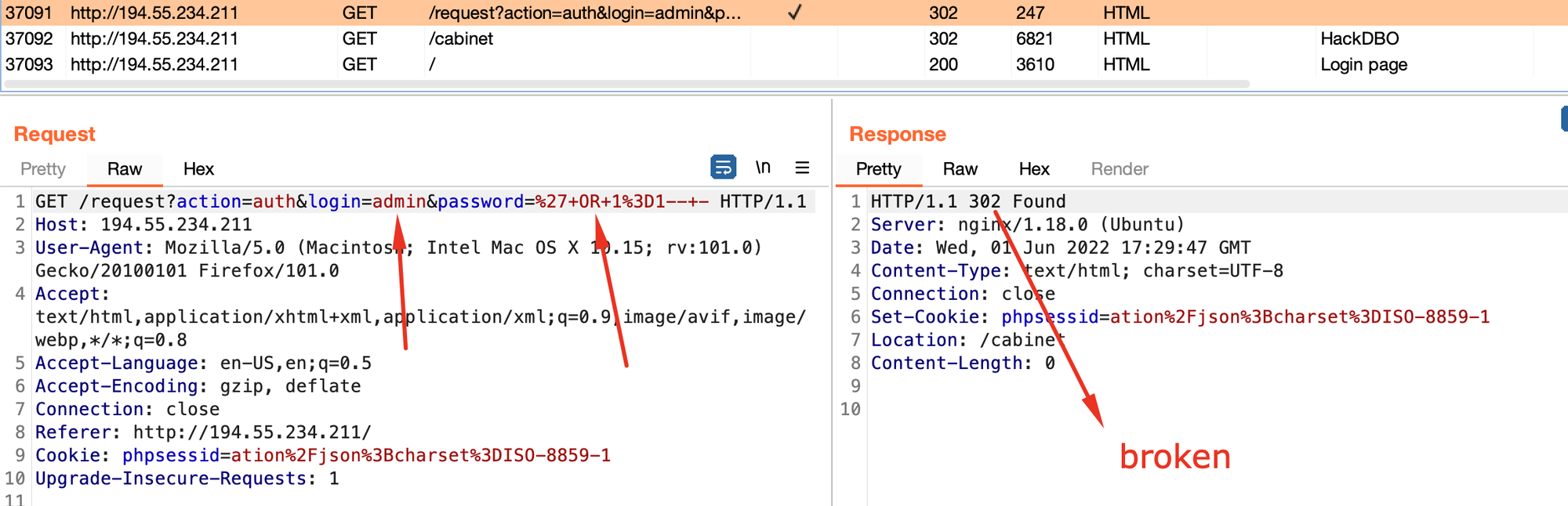Select history row 37092 /cabinet
The width and height of the screenshot is (1568, 506).
(x=784, y=38)
